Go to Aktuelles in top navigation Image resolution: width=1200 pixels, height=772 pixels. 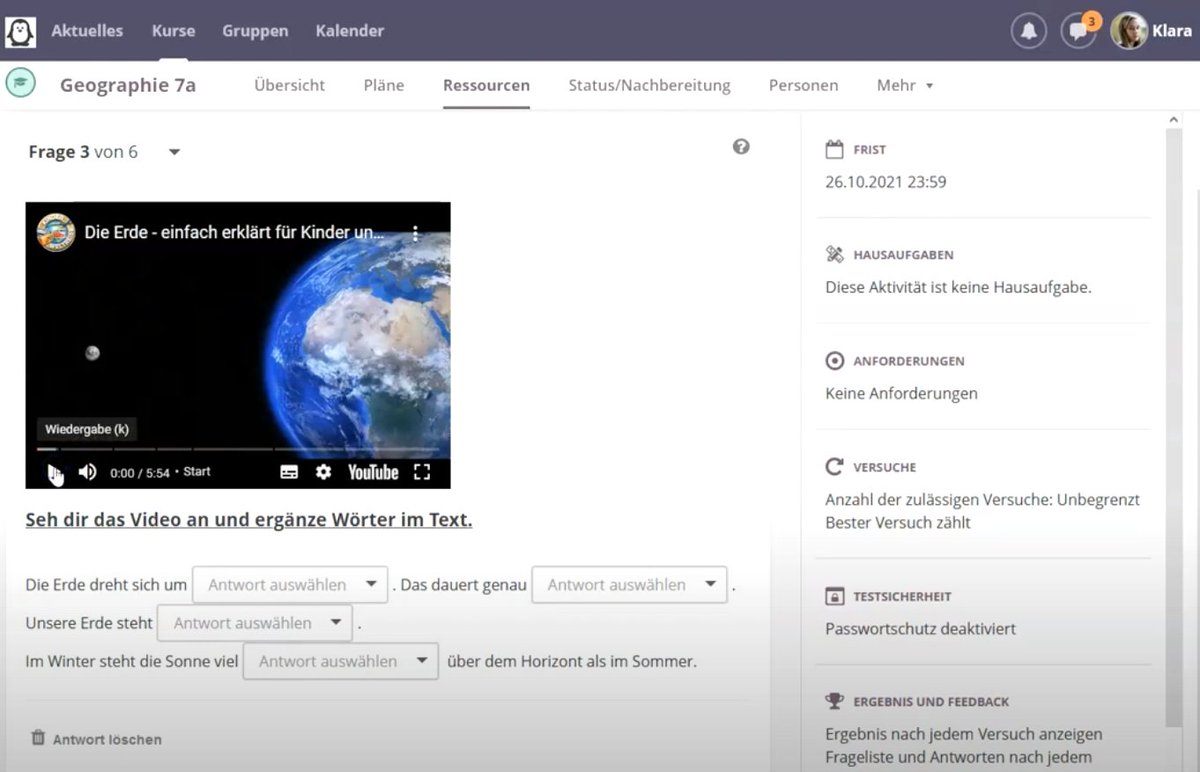click(87, 31)
